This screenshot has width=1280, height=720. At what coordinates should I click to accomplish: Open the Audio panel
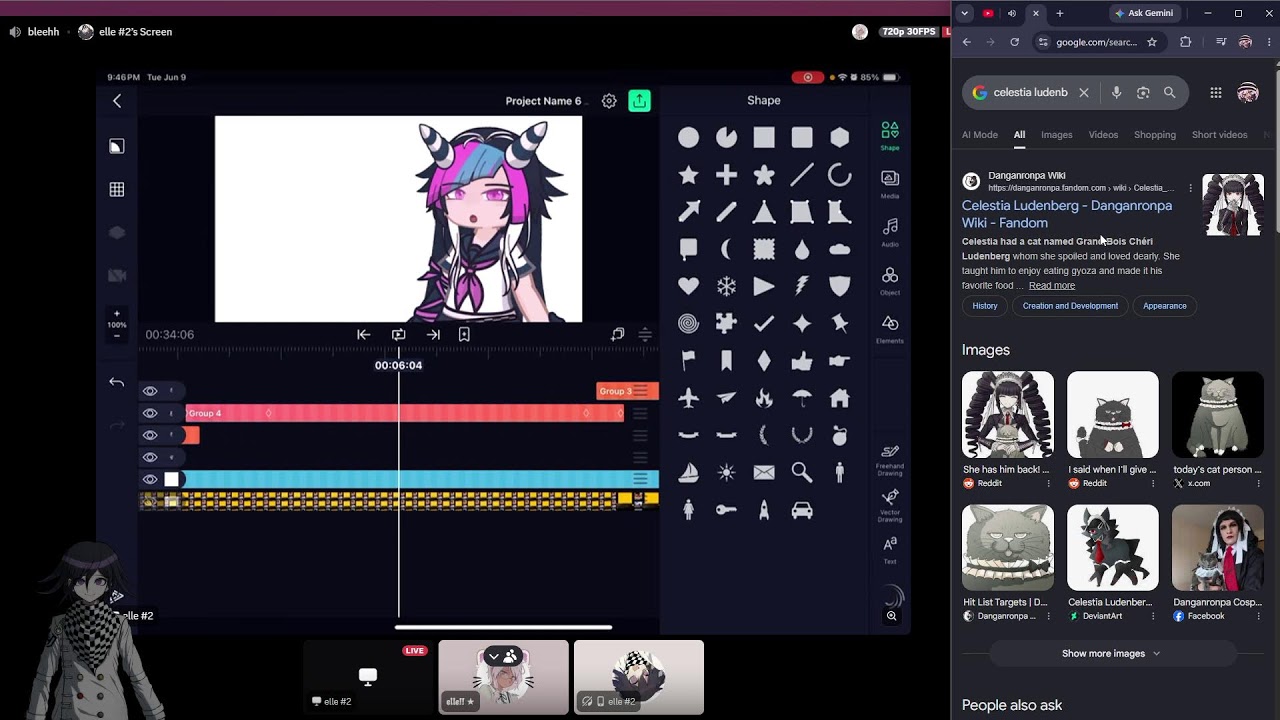pos(890,232)
